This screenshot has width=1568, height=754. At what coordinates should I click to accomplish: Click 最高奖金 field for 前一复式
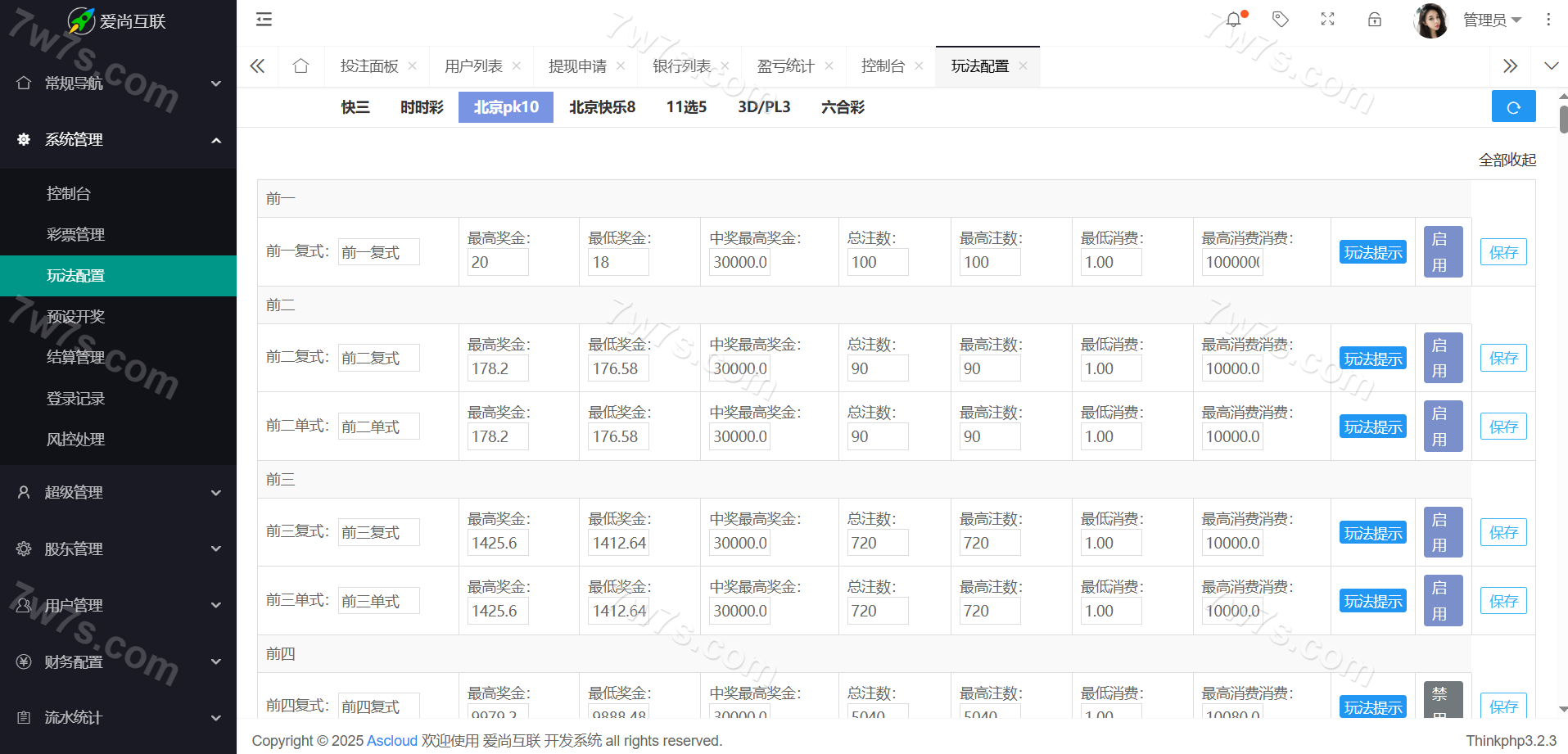click(497, 262)
